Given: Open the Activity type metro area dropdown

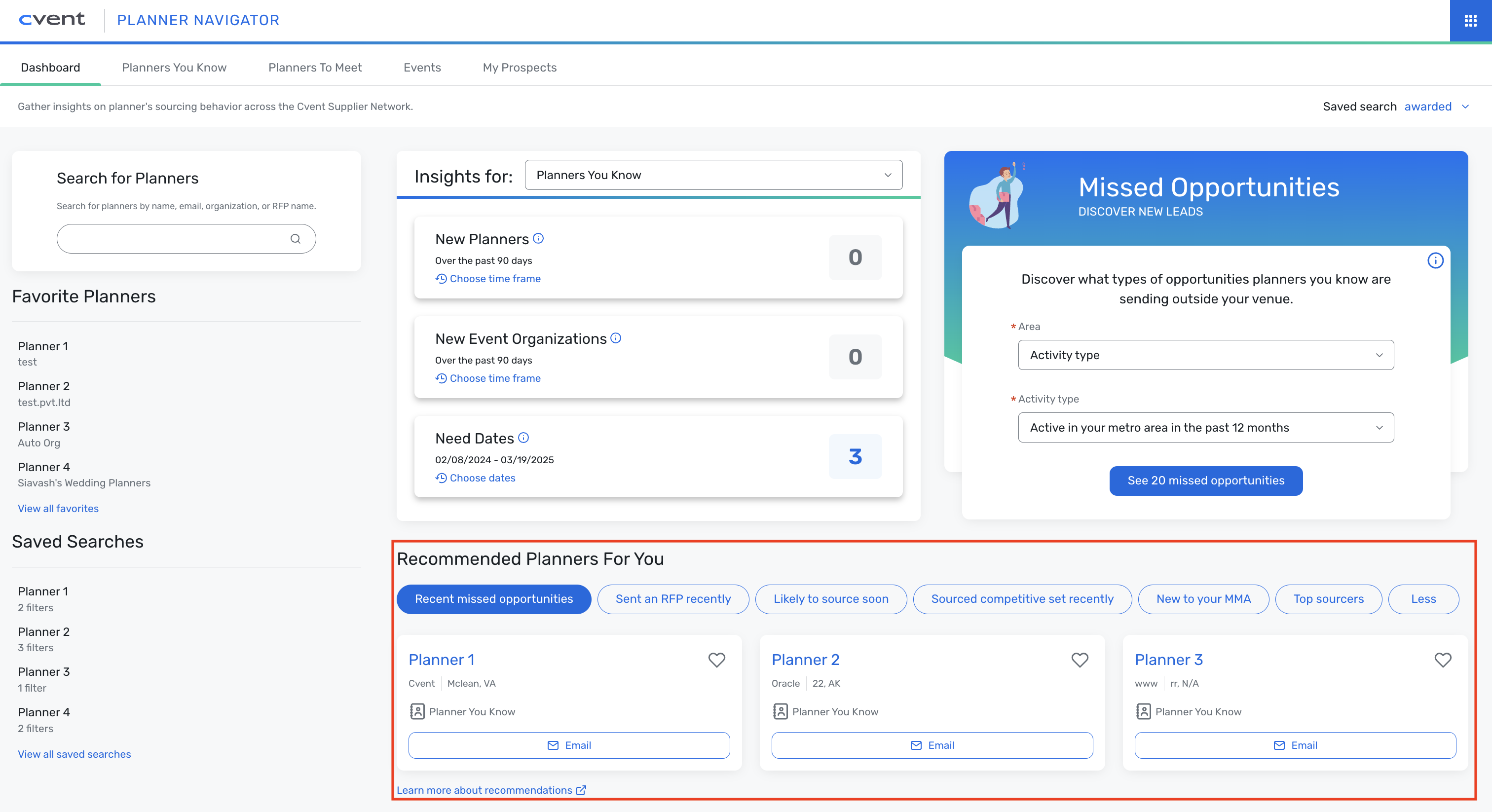Looking at the screenshot, I should pyautogui.click(x=1206, y=427).
